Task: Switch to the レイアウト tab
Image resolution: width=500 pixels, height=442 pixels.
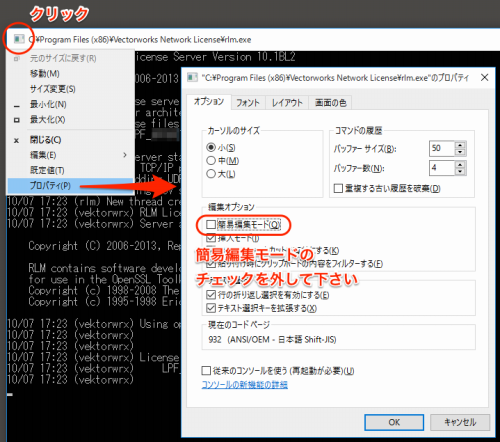Action: (287, 103)
